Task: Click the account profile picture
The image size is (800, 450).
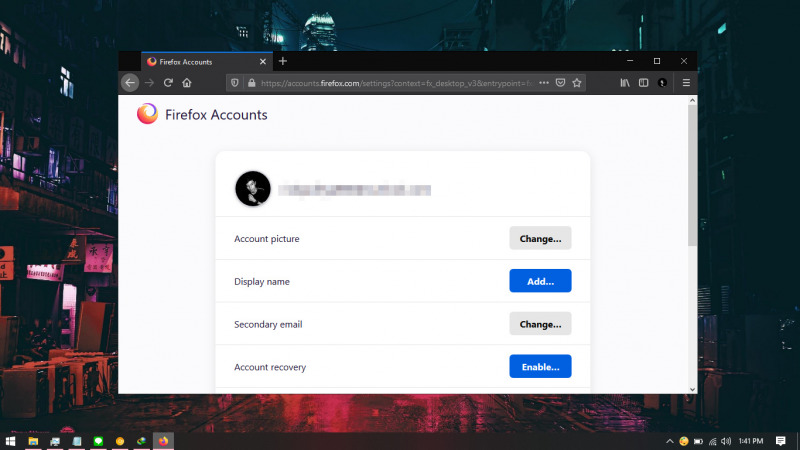Action: [x=253, y=189]
